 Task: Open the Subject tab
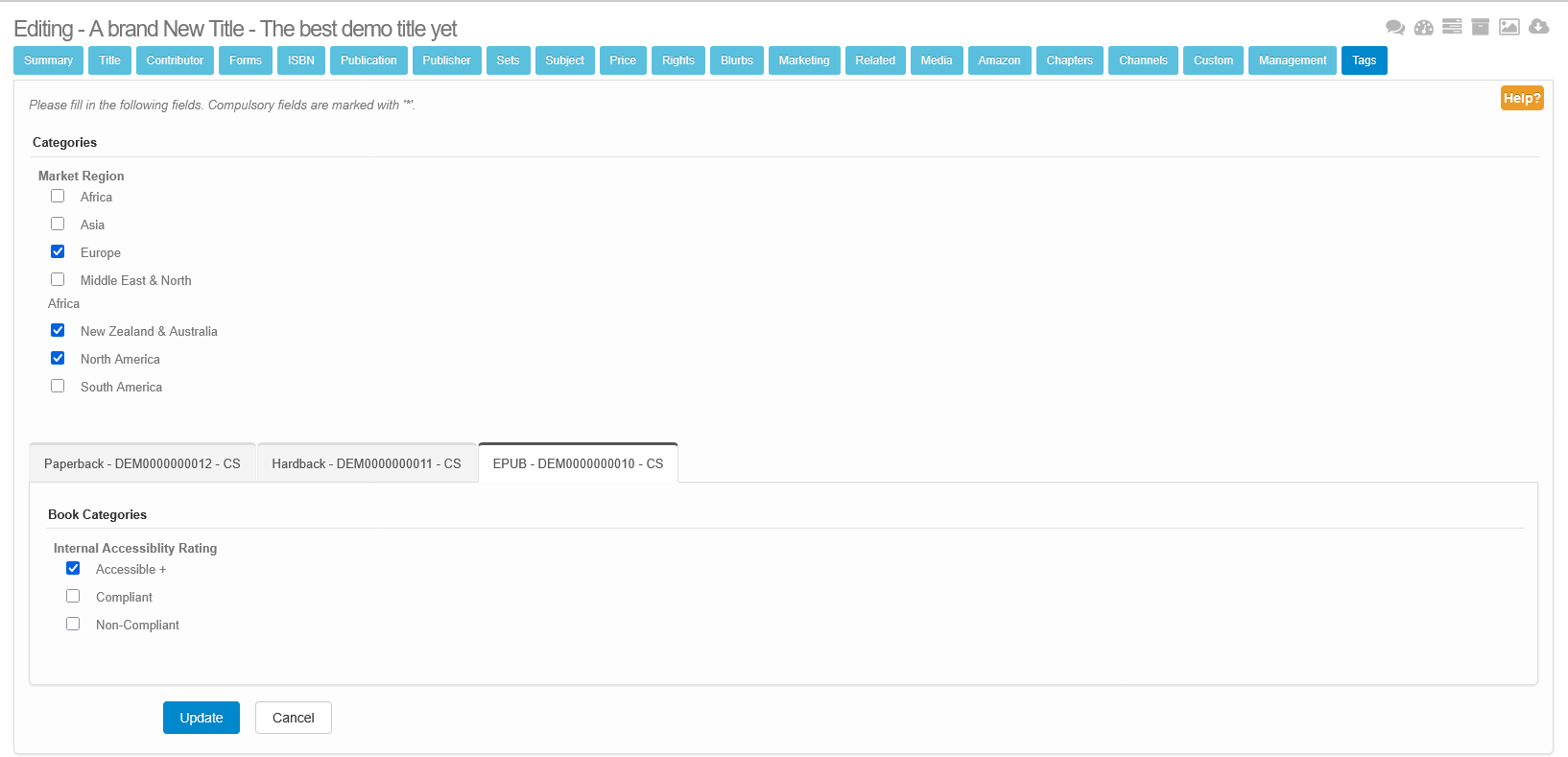[565, 60]
